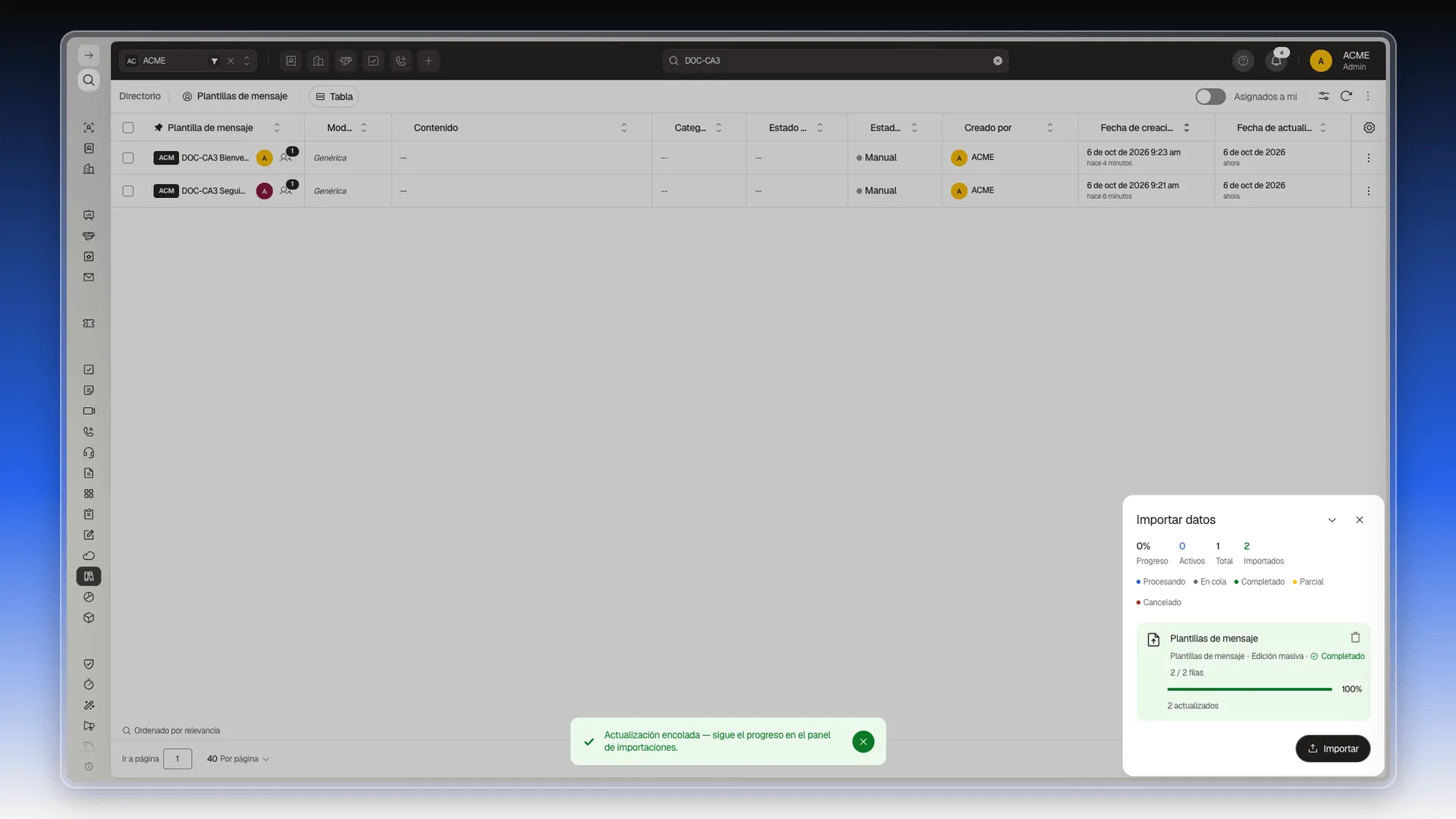
Task: Open row menu for DOC-CA3 Bienve... template
Action: (1368, 158)
